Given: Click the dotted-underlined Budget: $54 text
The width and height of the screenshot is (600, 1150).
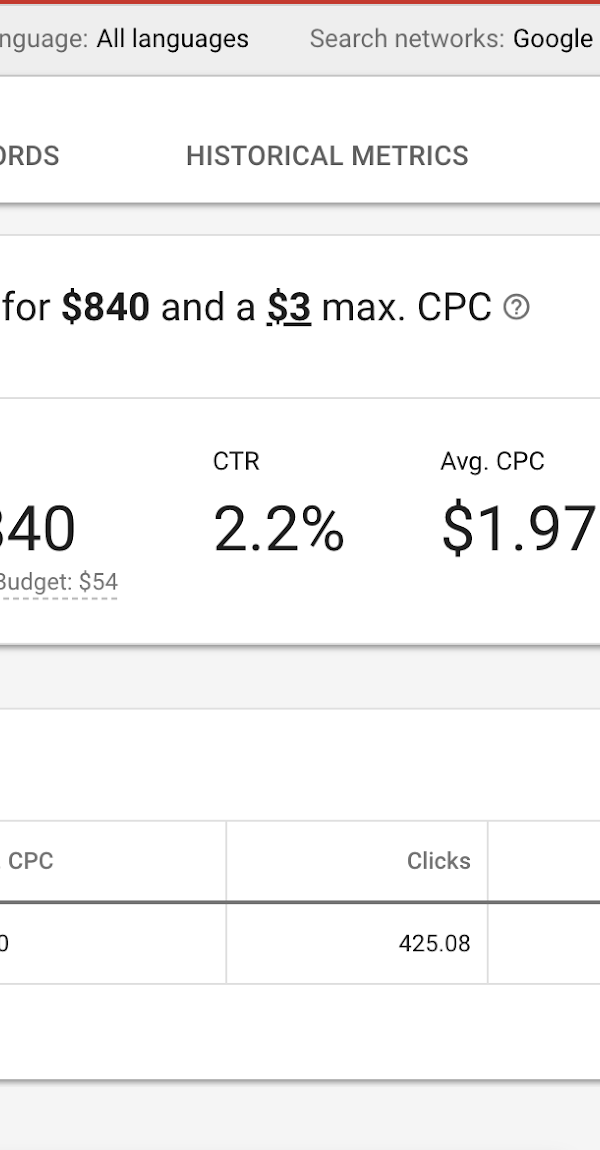Looking at the screenshot, I should click(58, 582).
